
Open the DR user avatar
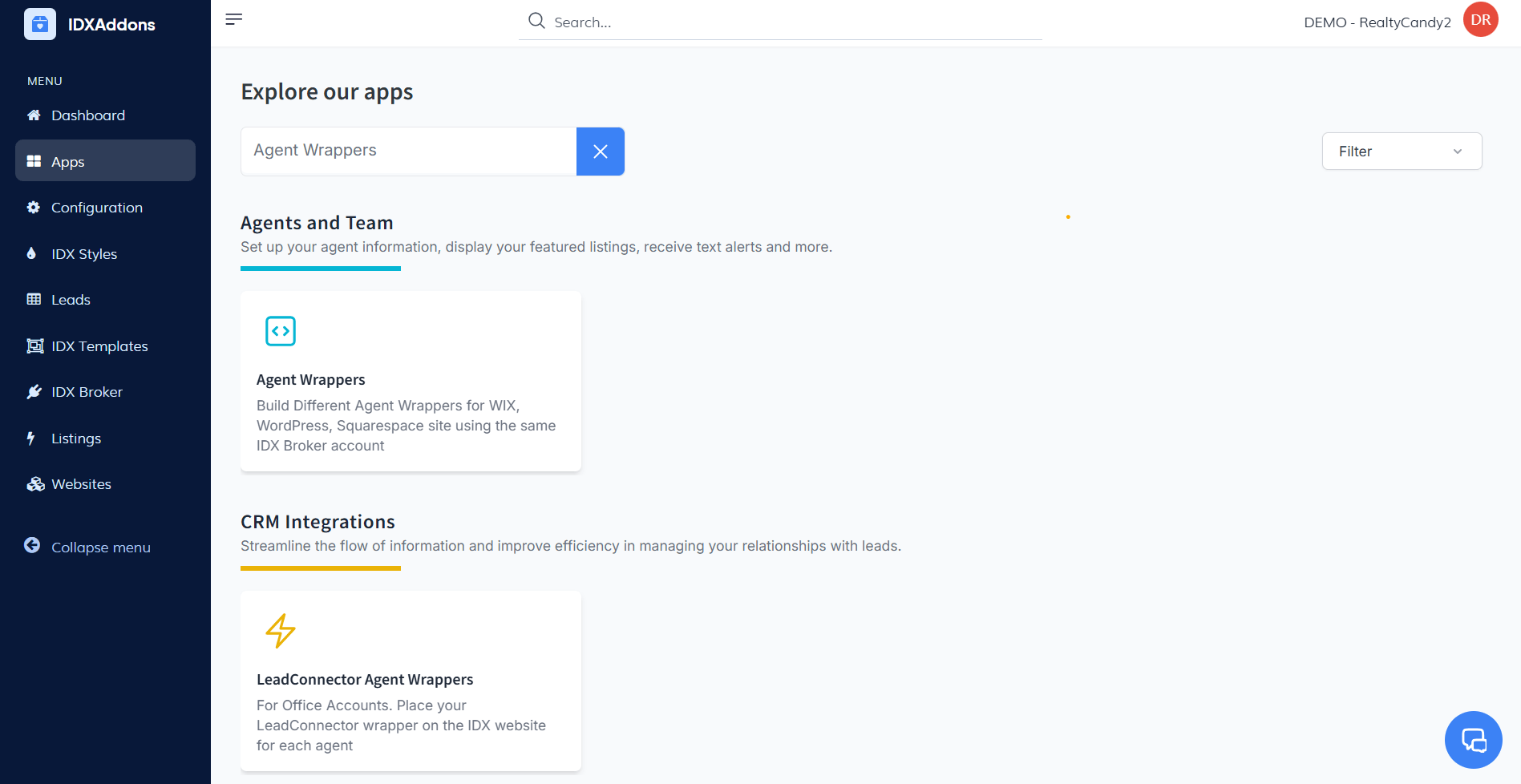pos(1480,20)
